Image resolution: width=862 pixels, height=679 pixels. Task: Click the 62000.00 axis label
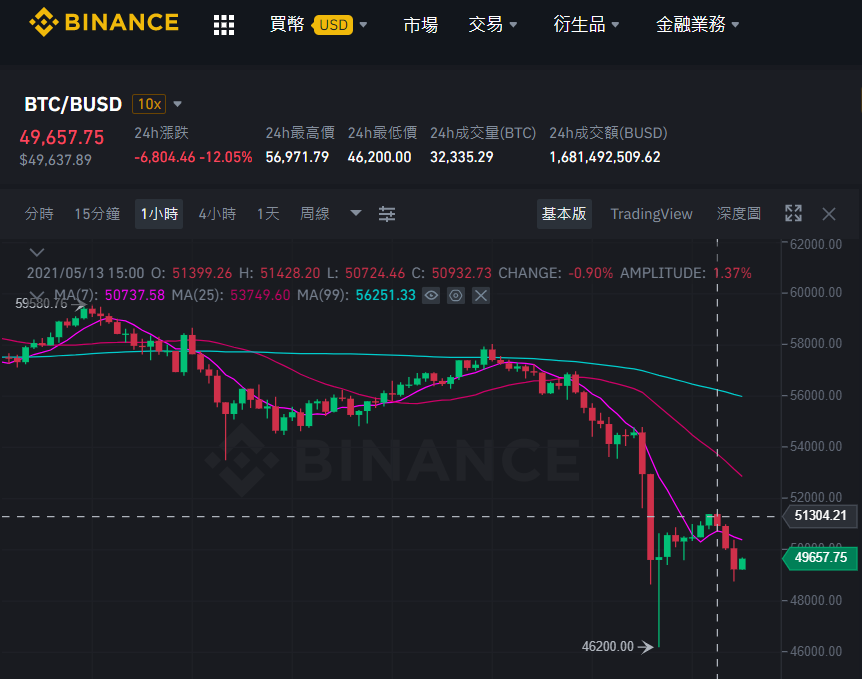tap(816, 245)
